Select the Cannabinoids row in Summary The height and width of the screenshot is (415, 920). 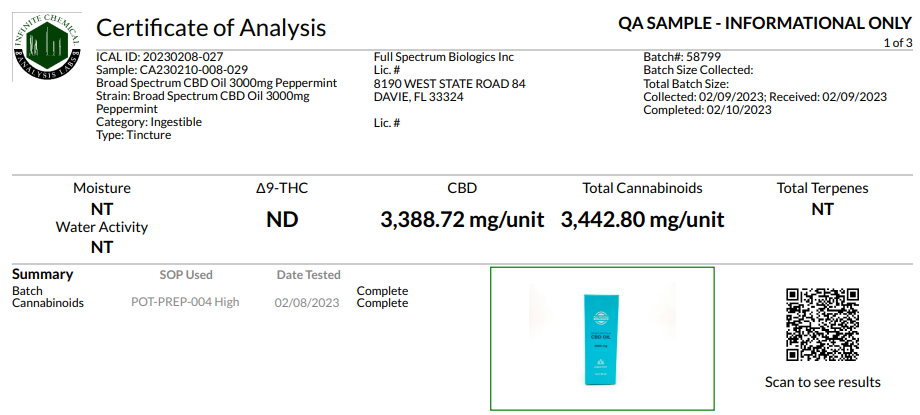click(47, 302)
